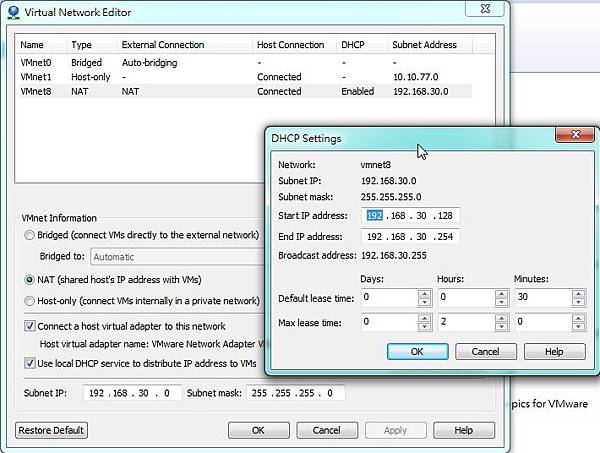Select the VMnet0 row

[245, 62]
